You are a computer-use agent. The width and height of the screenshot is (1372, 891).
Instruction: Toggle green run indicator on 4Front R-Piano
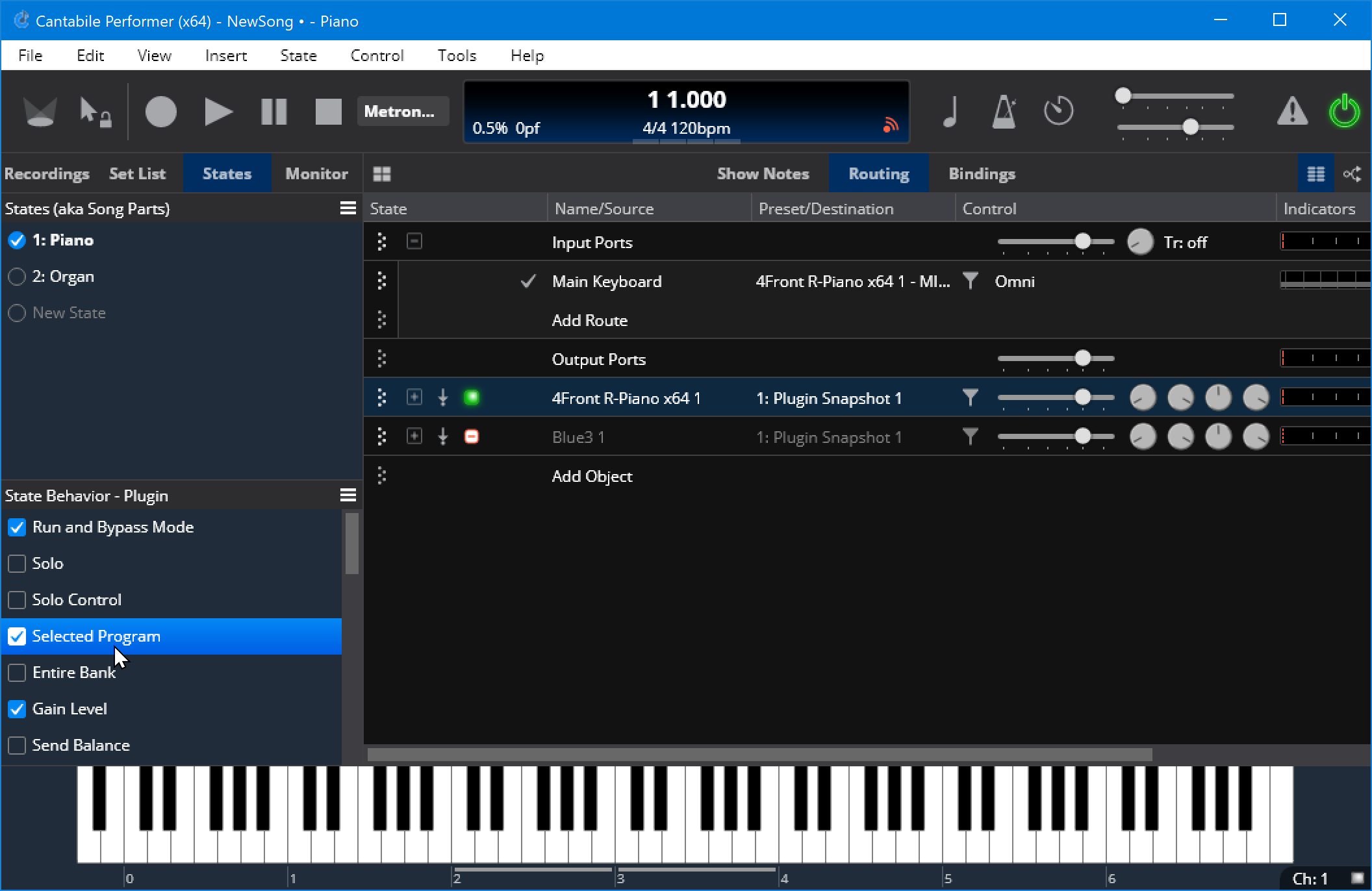pos(472,397)
